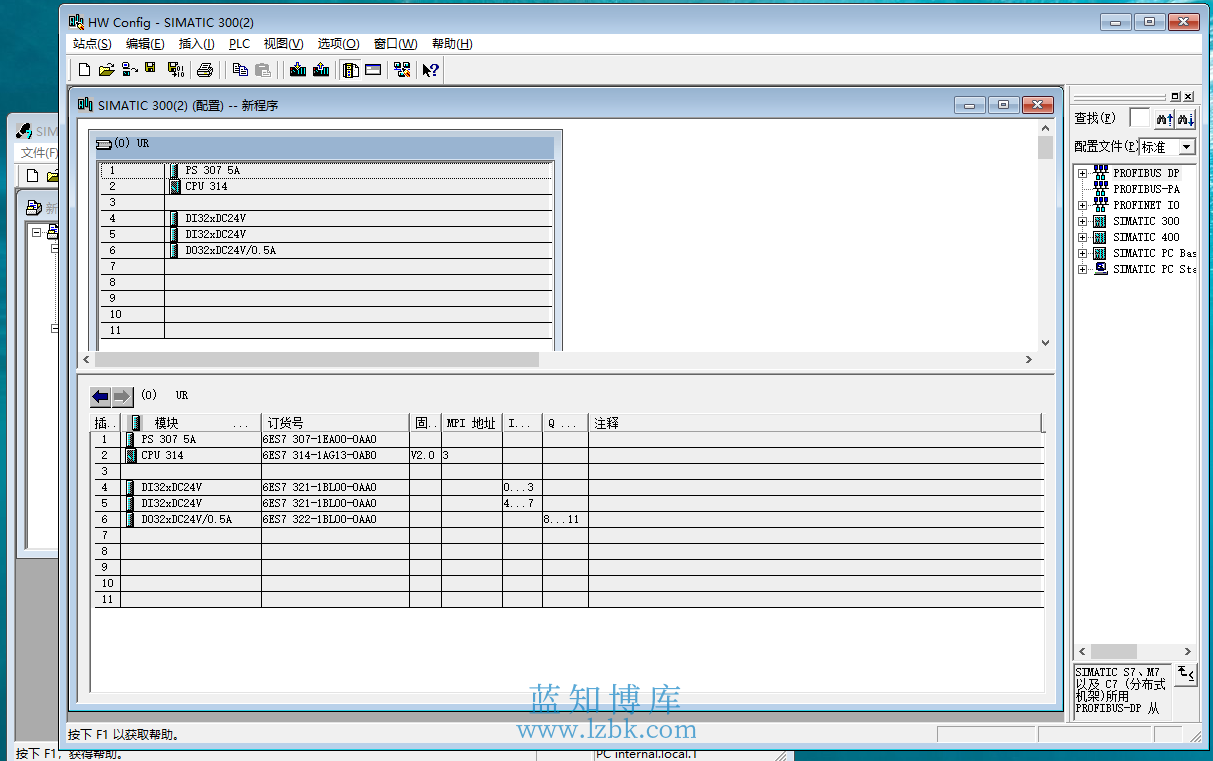Click the 订货号 column header
The height and width of the screenshot is (761, 1213).
pos(335,423)
